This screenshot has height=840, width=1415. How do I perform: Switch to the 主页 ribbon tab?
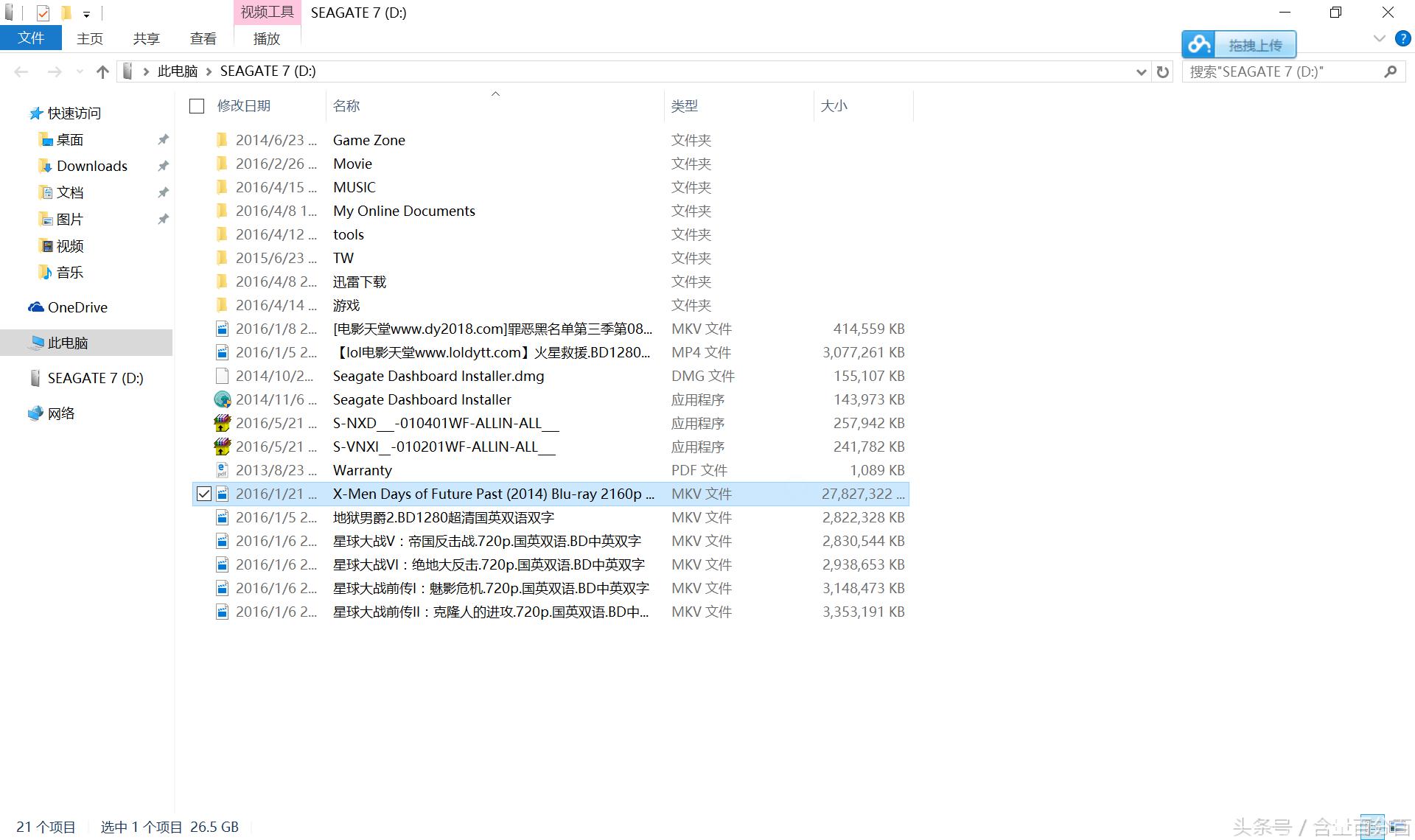[90, 38]
